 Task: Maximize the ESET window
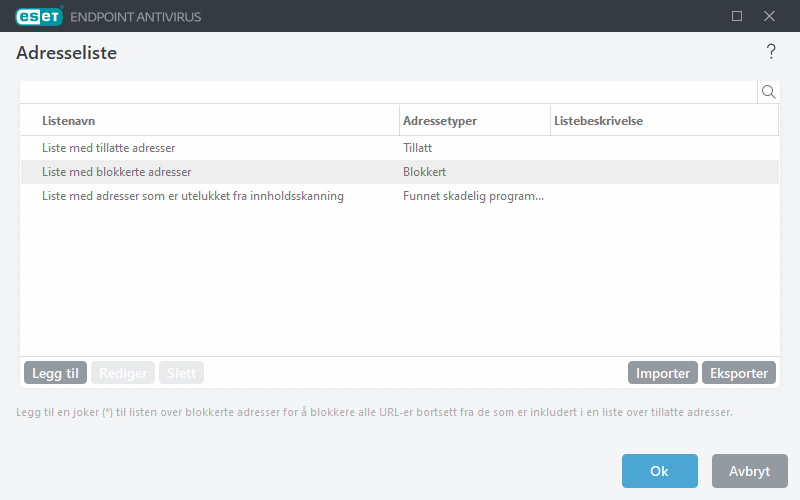[737, 16]
